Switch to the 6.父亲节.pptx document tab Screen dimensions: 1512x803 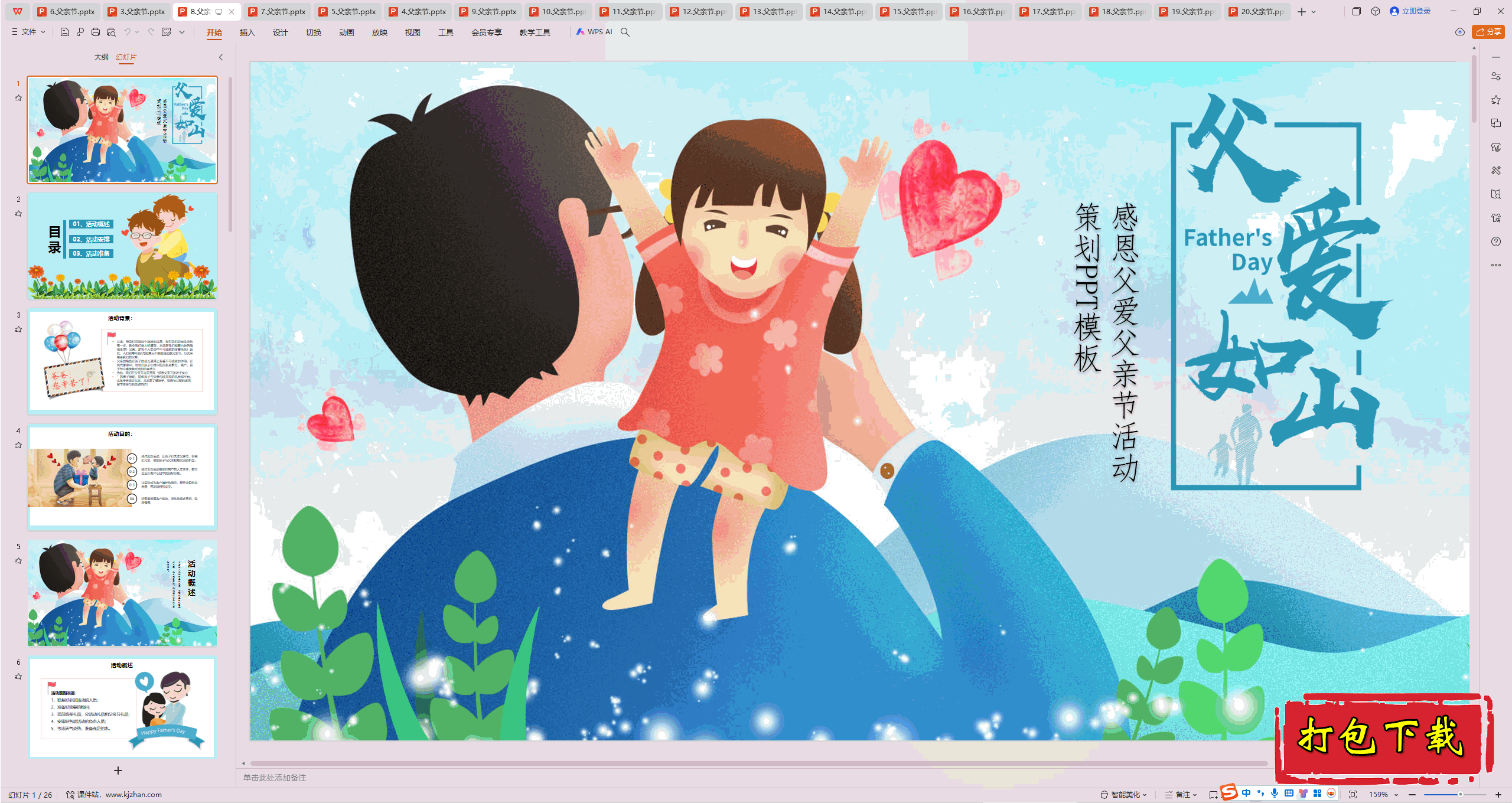(67, 11)
